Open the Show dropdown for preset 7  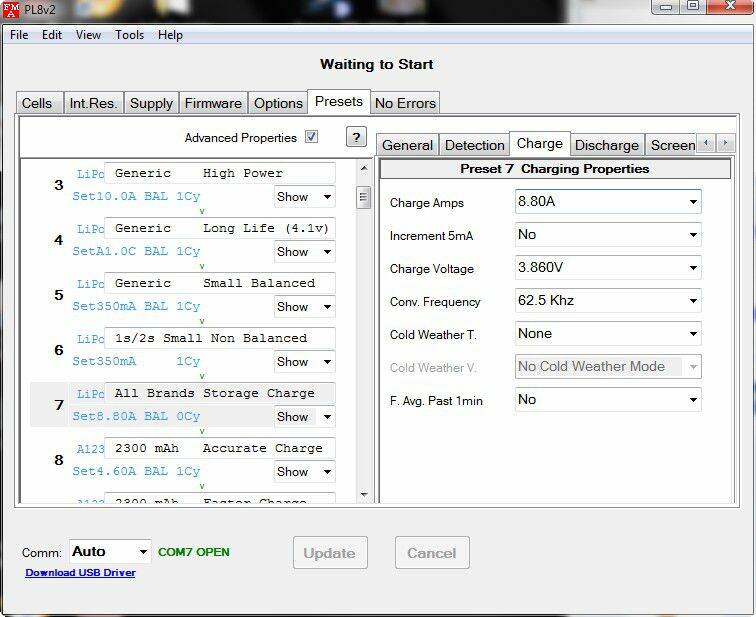[x=304, y=416]
